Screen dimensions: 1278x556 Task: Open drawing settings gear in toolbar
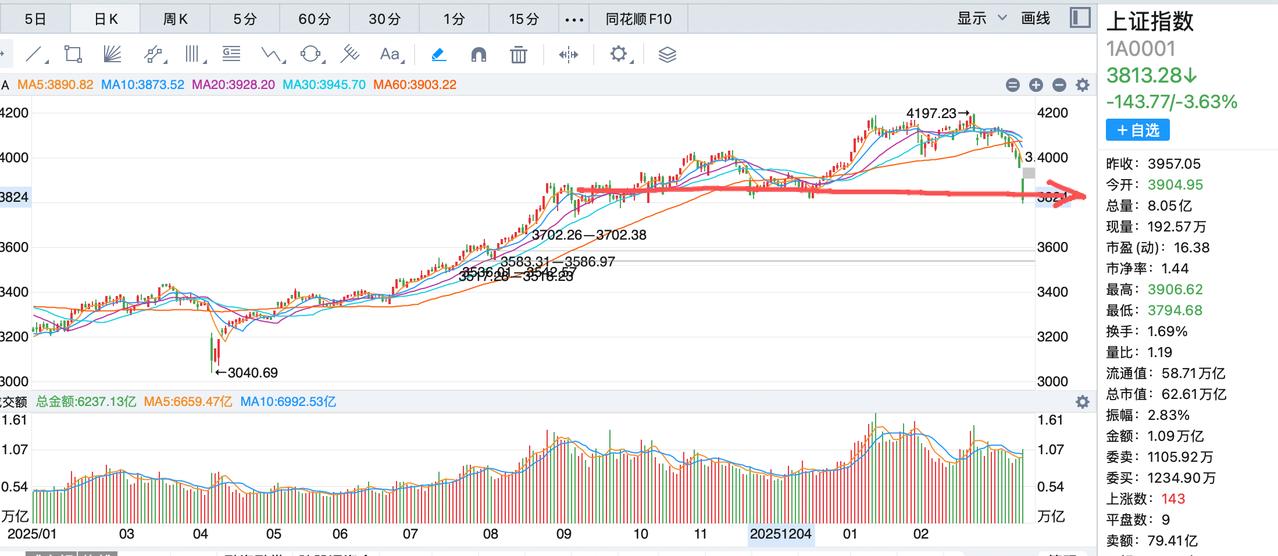pos(619,54)
